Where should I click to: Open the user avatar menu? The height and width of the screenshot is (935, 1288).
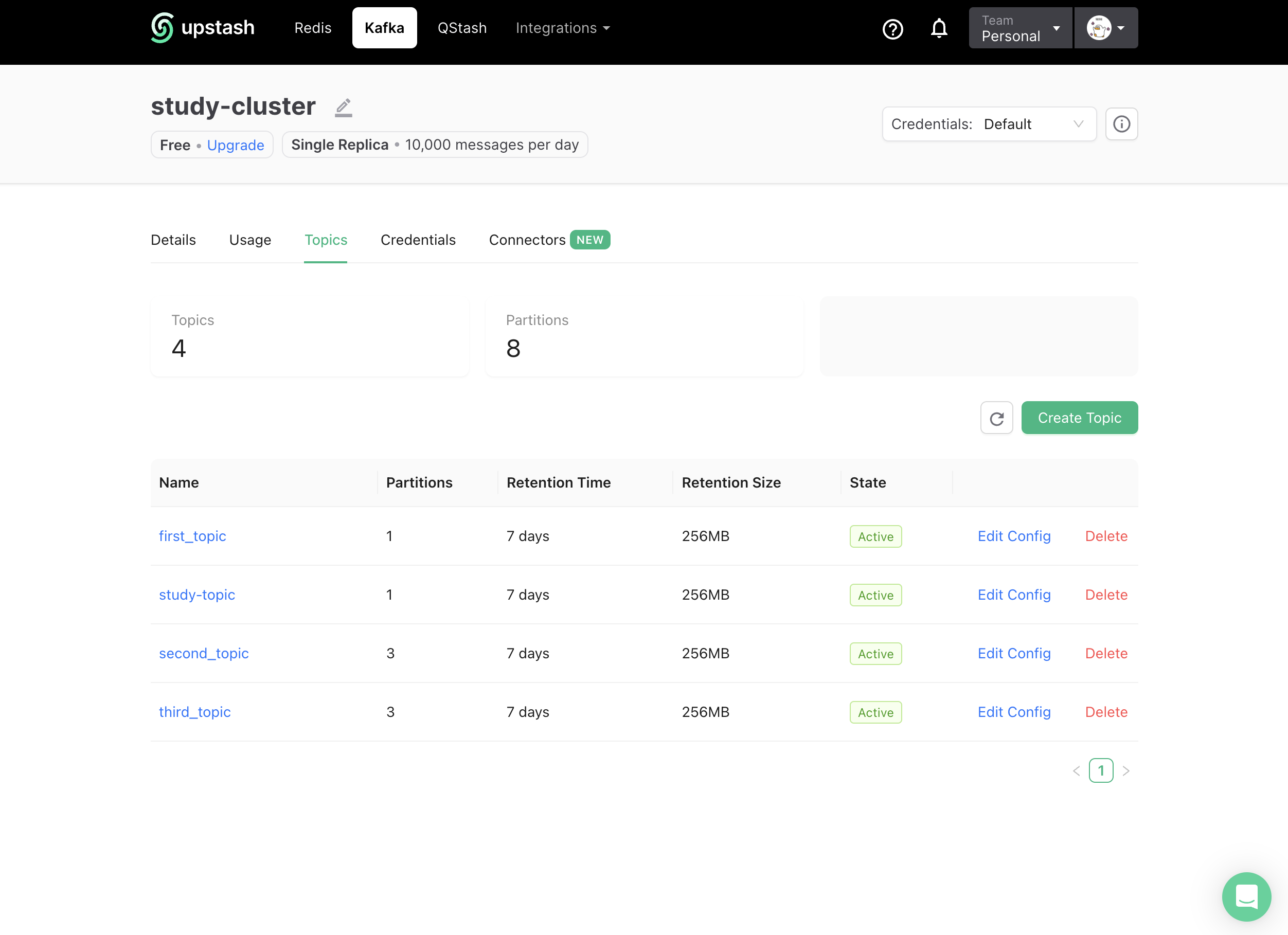[1106, 28]
